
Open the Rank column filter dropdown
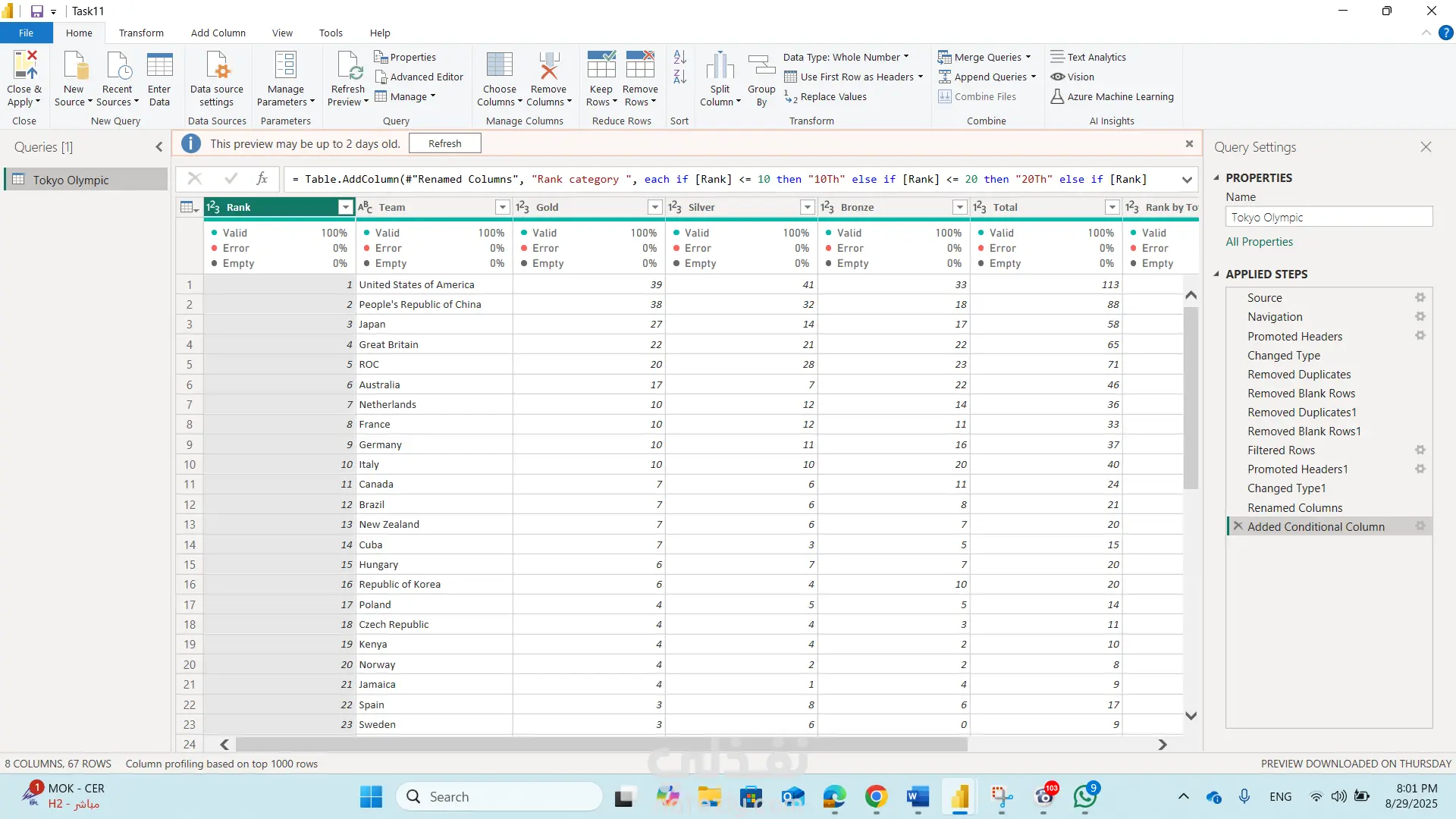(x=346, y=207)
